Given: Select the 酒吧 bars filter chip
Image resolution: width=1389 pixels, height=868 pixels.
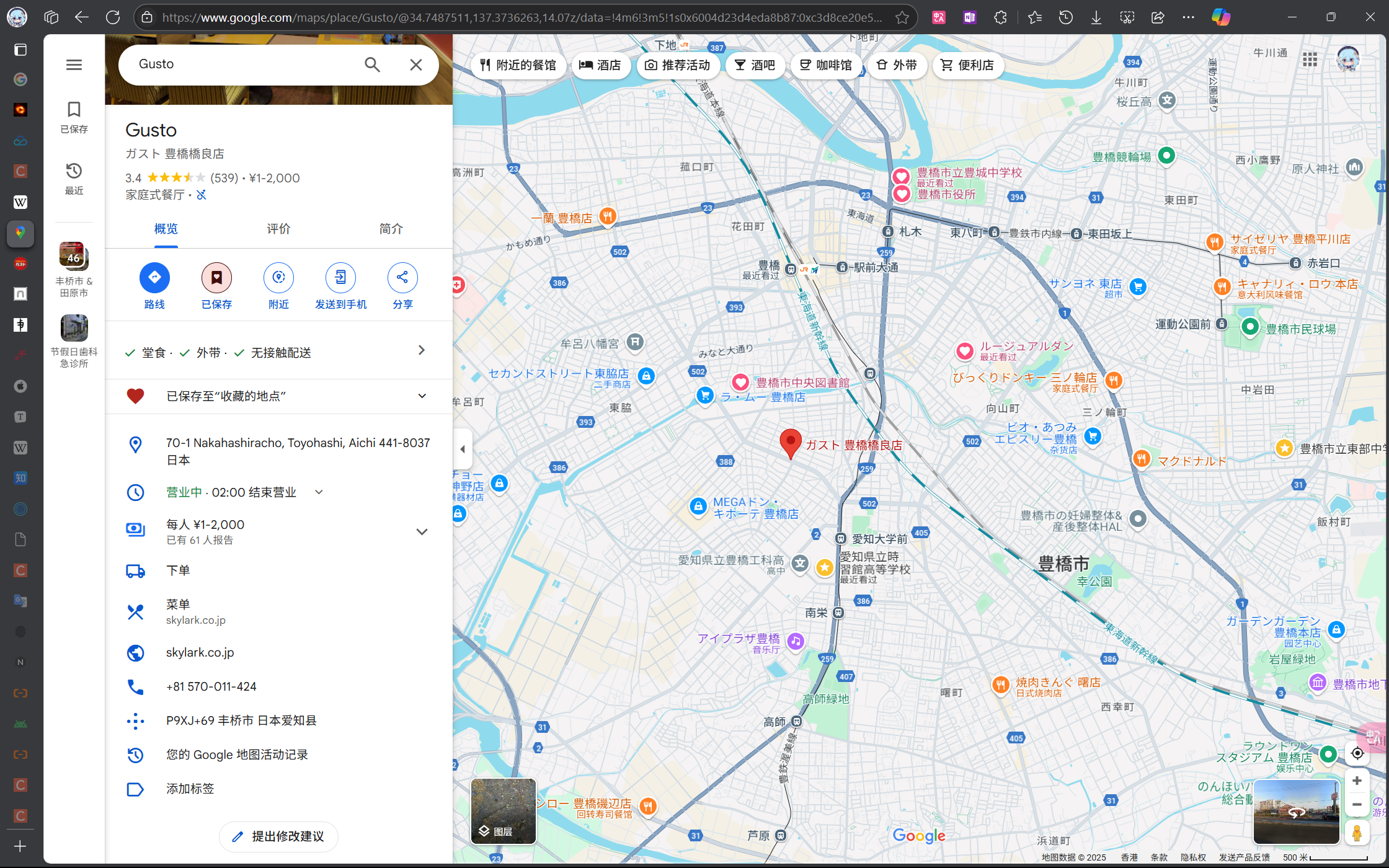Looking at the screenshot, I should coord(755,65).
